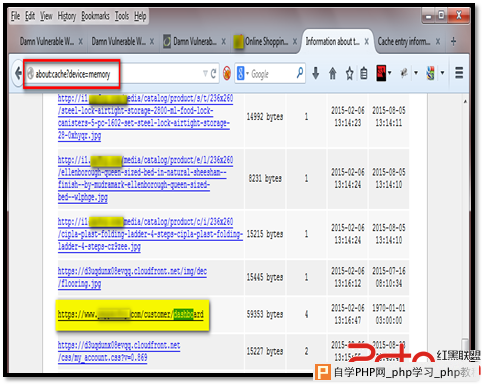Open the hamburger menu icon
Screen dimensions: 484x386
coord(459,73)
